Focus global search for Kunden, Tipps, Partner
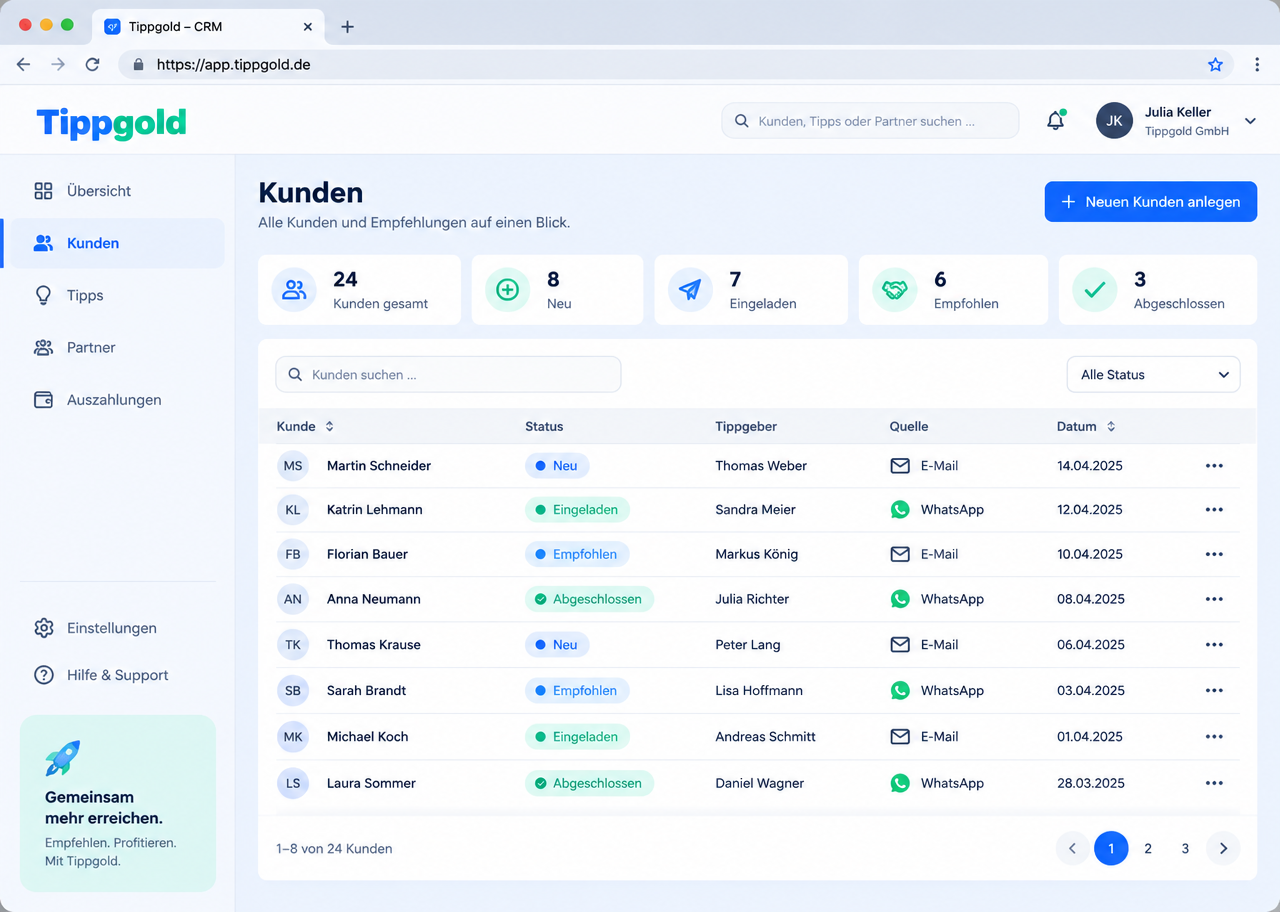This screenshot has height=912, width=1280. click(870, 121)
